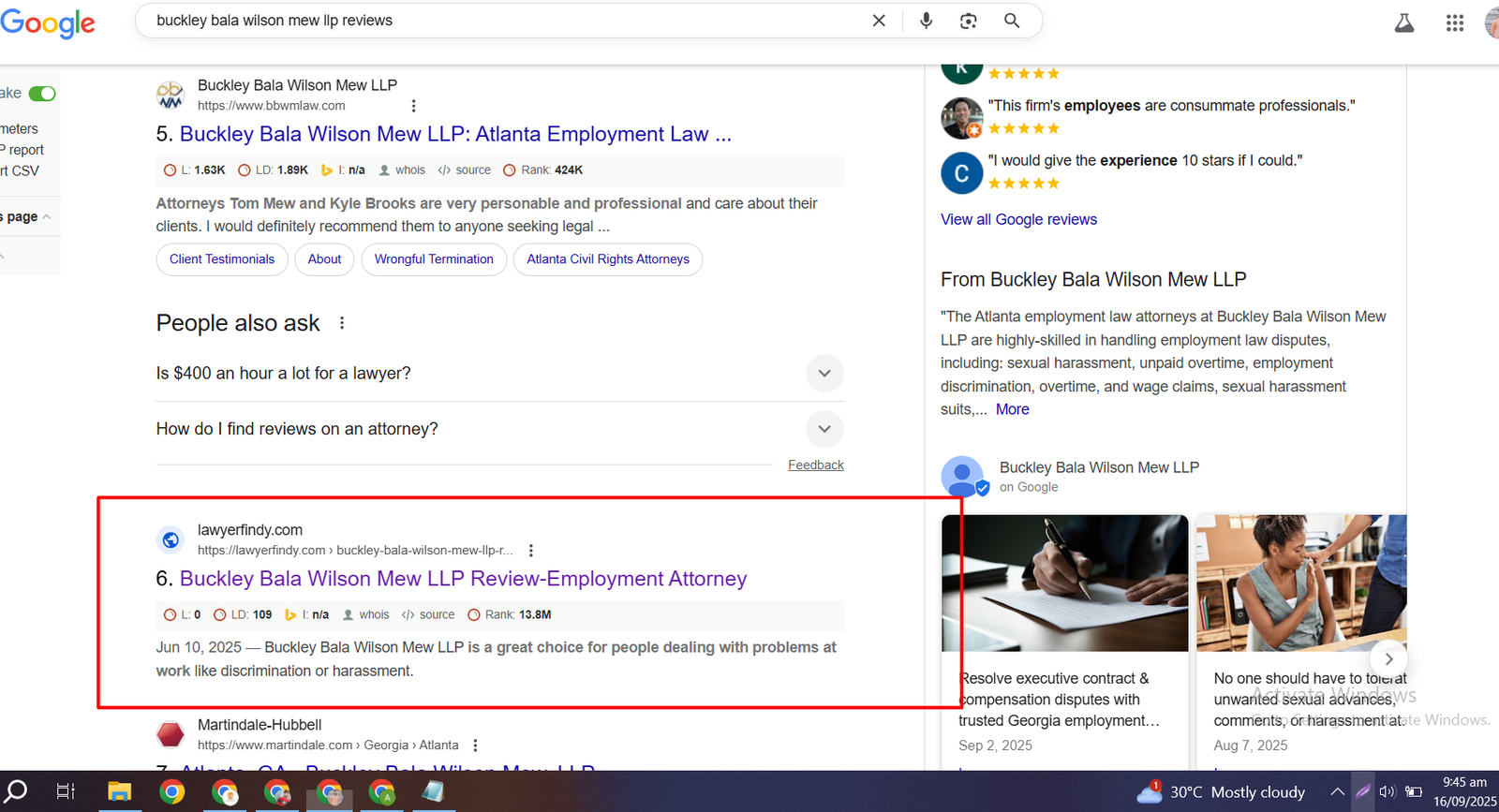This screenshot has height=812, width=1499.
Task: Open File Explorer from the taskbar
Action: [119, 792]
